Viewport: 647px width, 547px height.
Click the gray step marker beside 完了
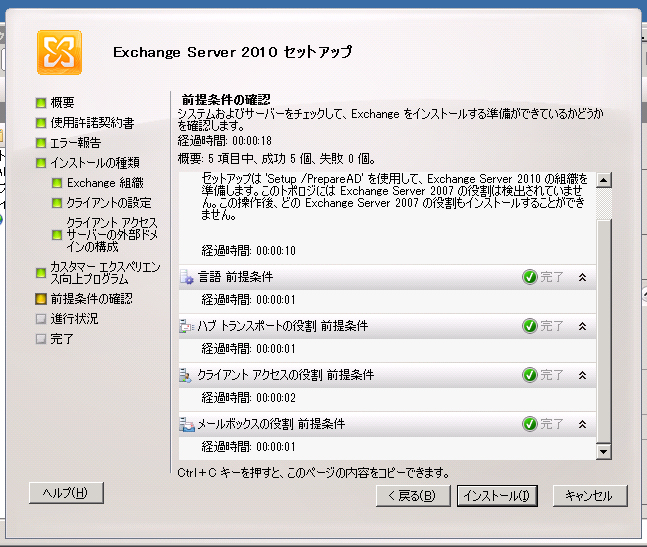coord(40,339)
